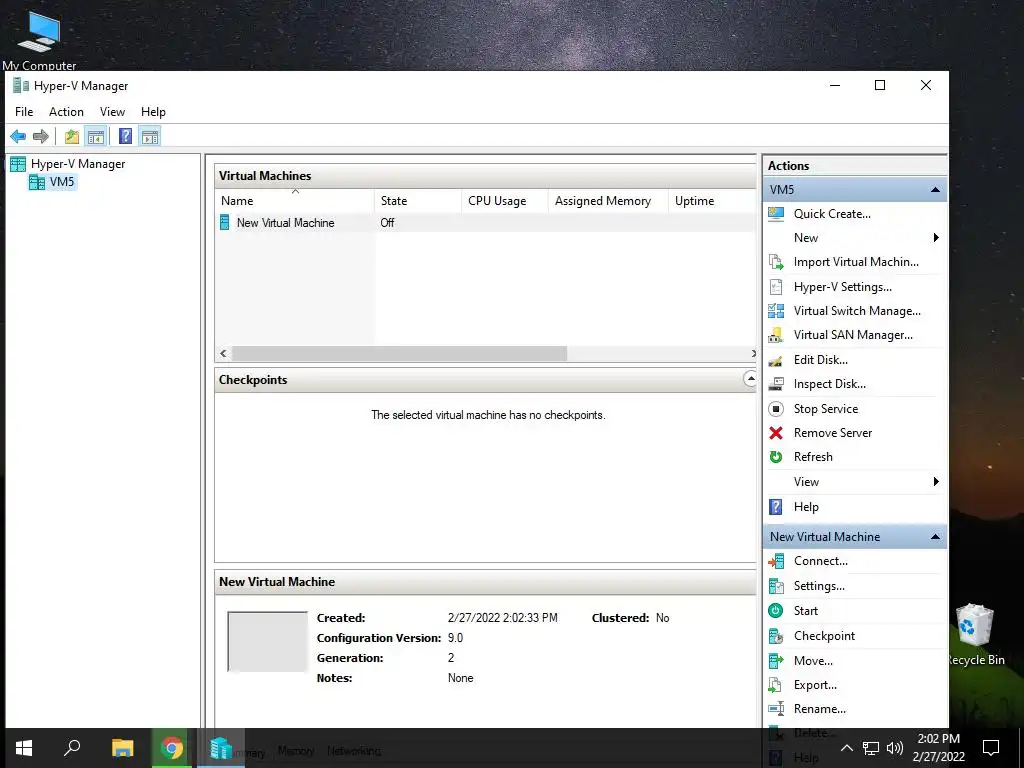Click the Hyper-V Manager taskbar button
Screen dimensions: 1024x768
coord(221,748)
